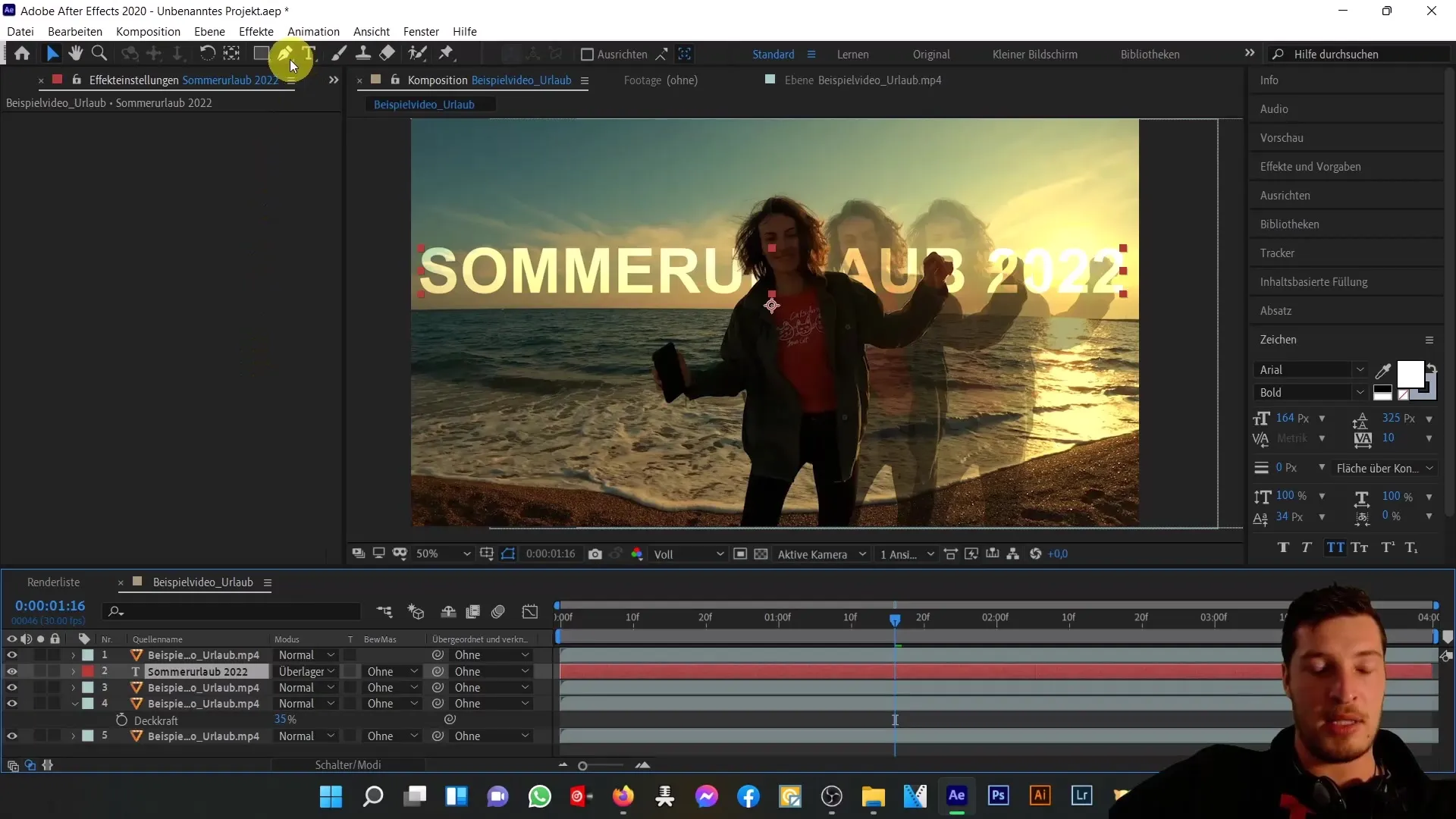Select the Rectangle shape tool
The width and height of the screenshot is (1456, 819).
[x=261, y=54]
